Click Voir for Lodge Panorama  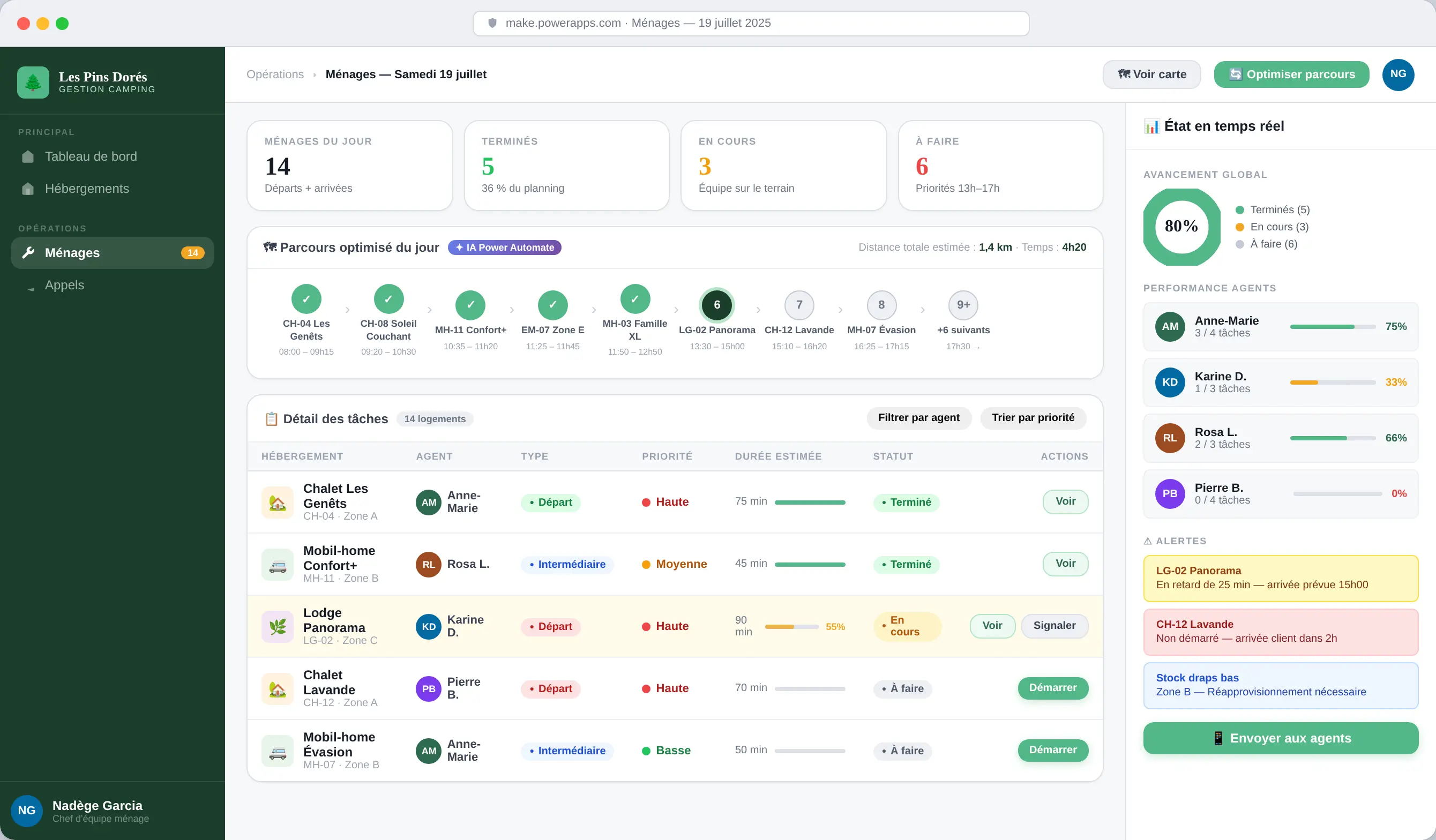point(992,626)
